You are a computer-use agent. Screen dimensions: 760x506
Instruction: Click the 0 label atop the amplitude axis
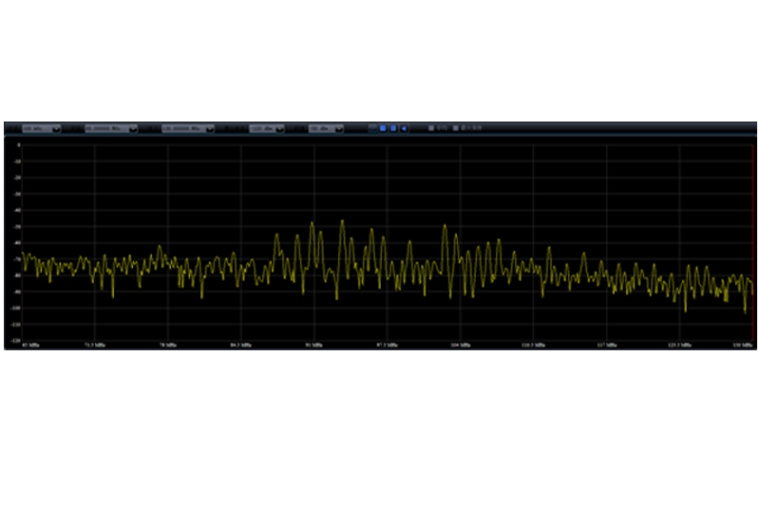click(18, 145)
